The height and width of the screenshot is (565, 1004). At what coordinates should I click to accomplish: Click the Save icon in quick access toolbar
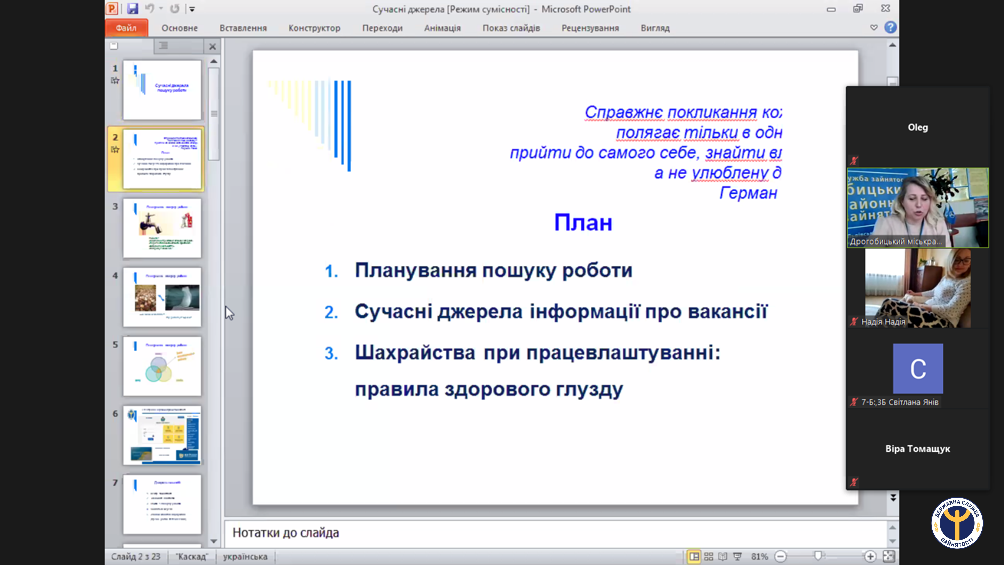click(132, 9)
